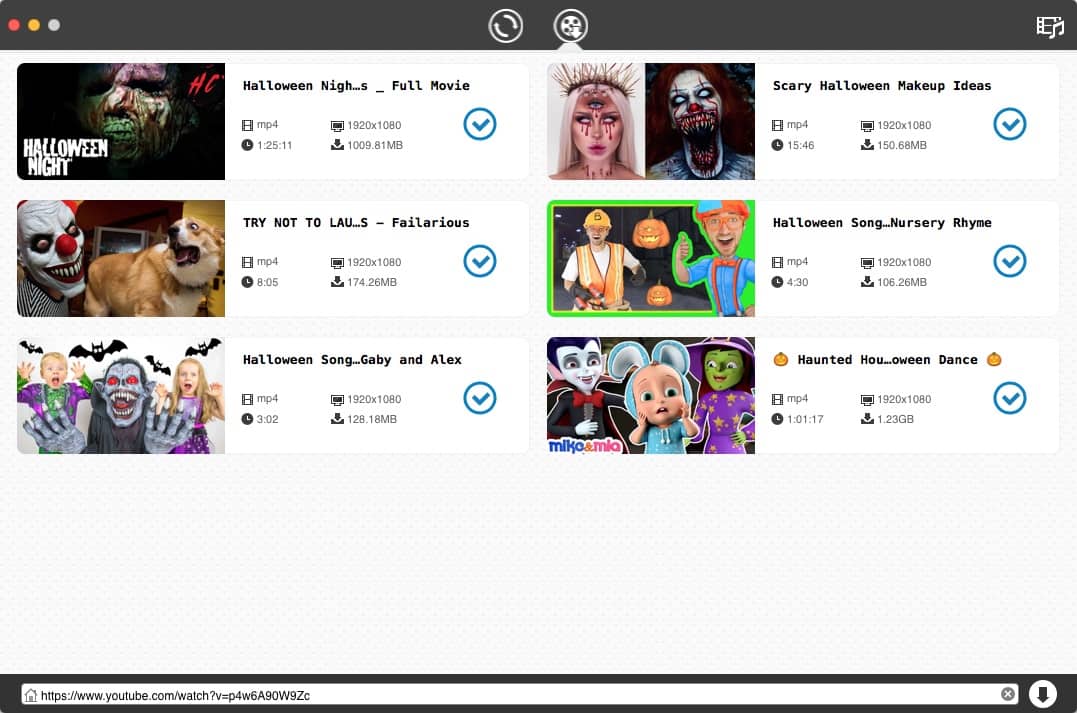Click the title 'Scary Halloween Makeup Ideas'
The image size is (1077, 713).
[x=882, y=86]
